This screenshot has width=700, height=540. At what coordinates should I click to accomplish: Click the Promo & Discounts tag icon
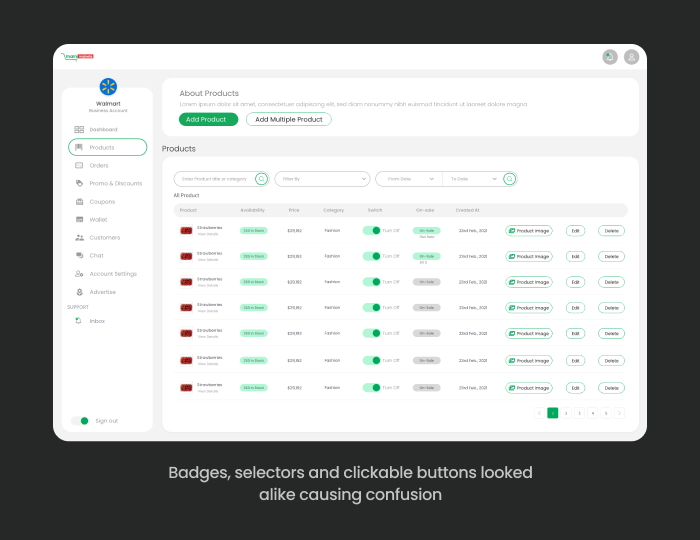pos(79,183)
